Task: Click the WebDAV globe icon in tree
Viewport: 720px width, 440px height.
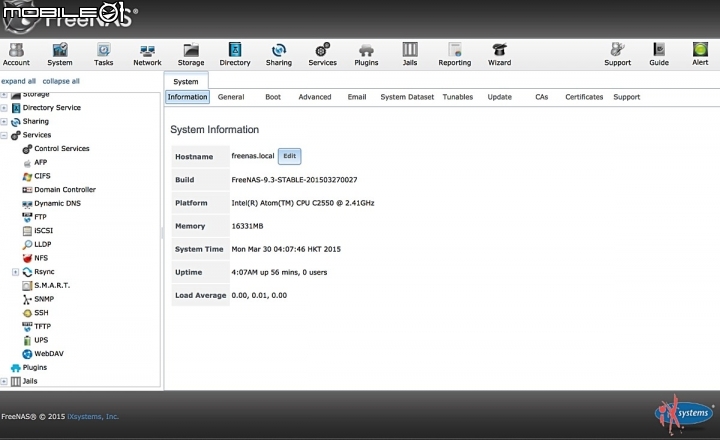Action: [x=27, y=354]
